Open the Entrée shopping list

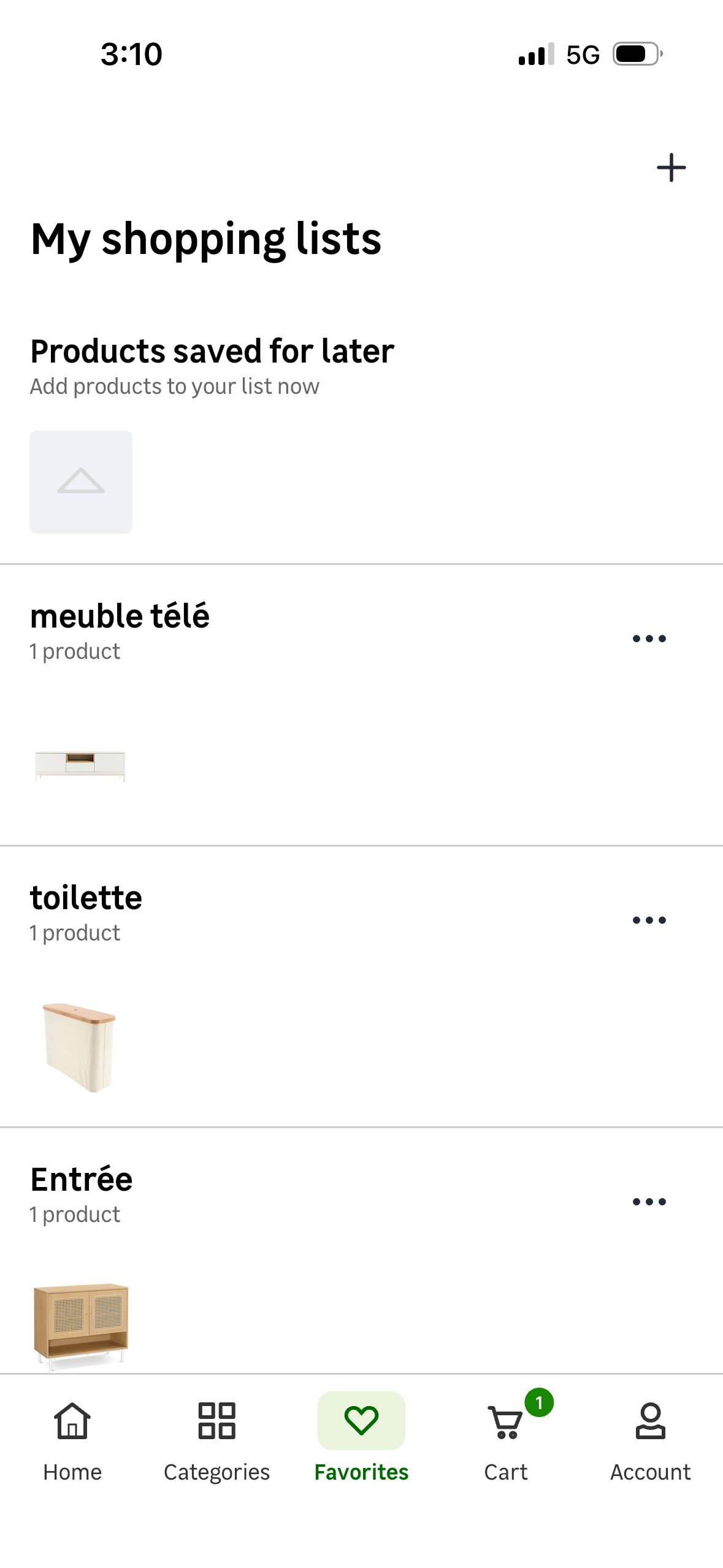82,1180
